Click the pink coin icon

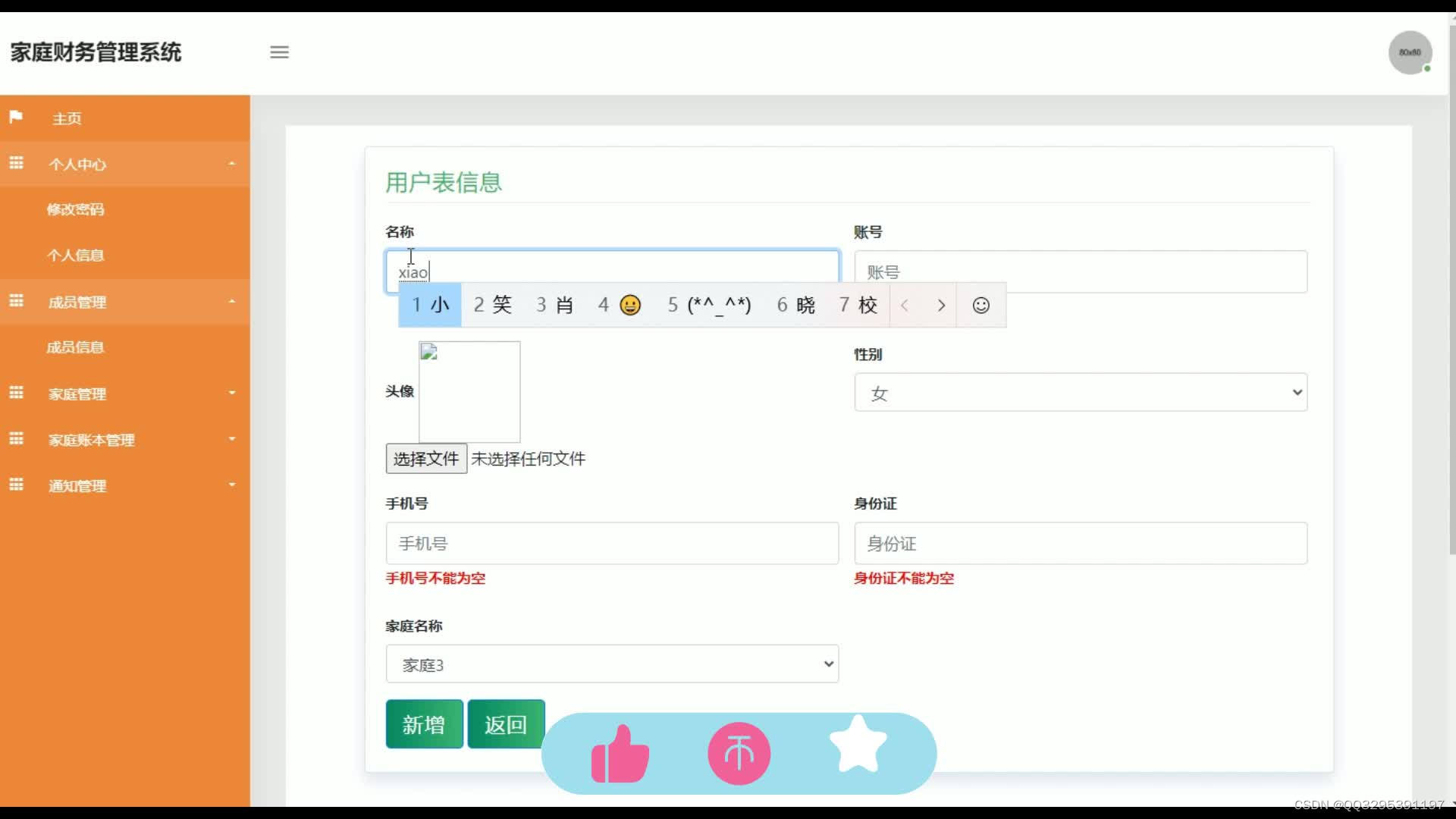click(x=739, y=754)
